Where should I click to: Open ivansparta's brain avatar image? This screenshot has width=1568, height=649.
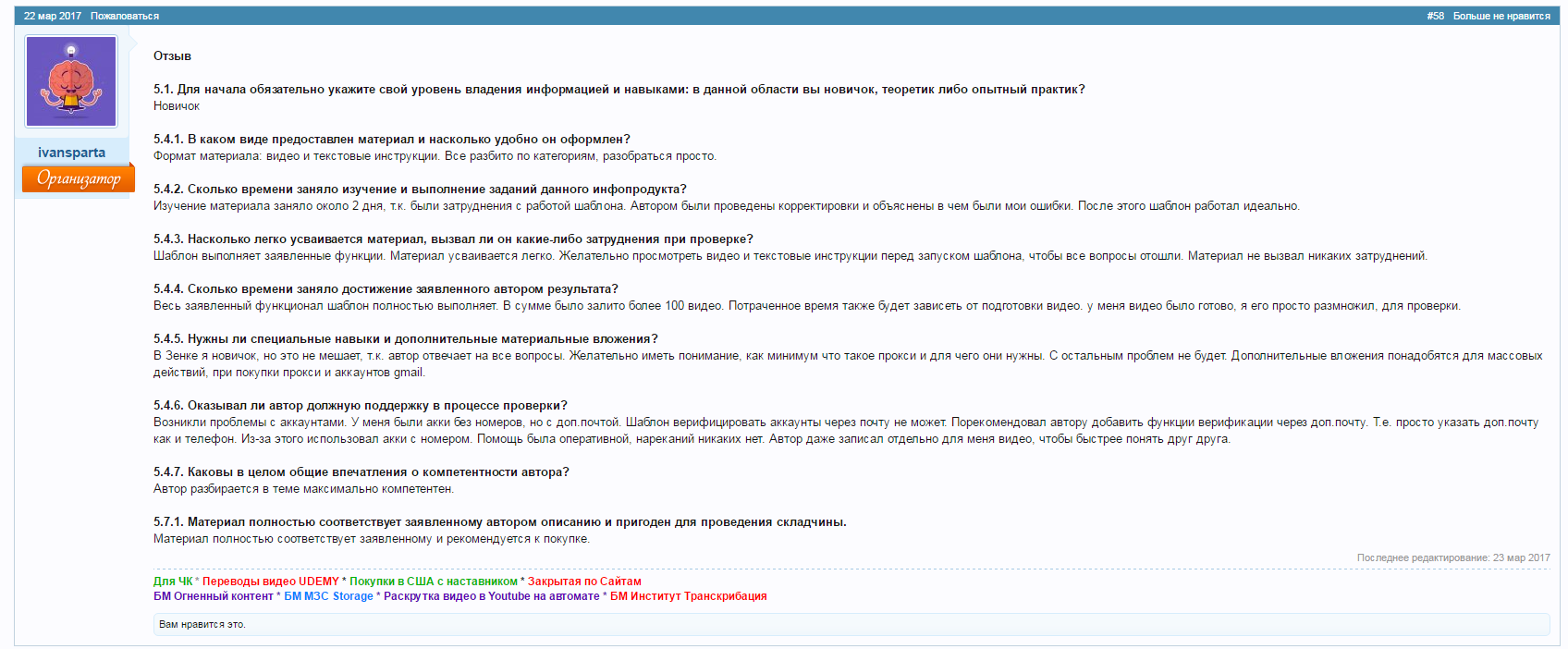(x=71, y=81)
